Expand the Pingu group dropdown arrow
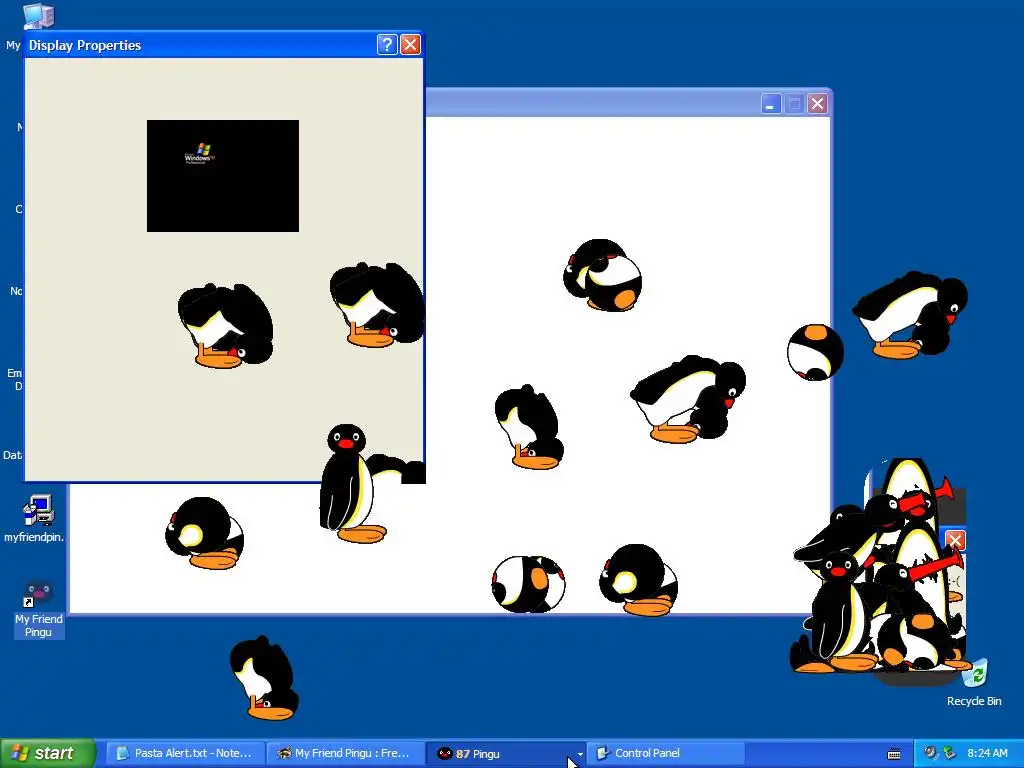 [580, 754]
